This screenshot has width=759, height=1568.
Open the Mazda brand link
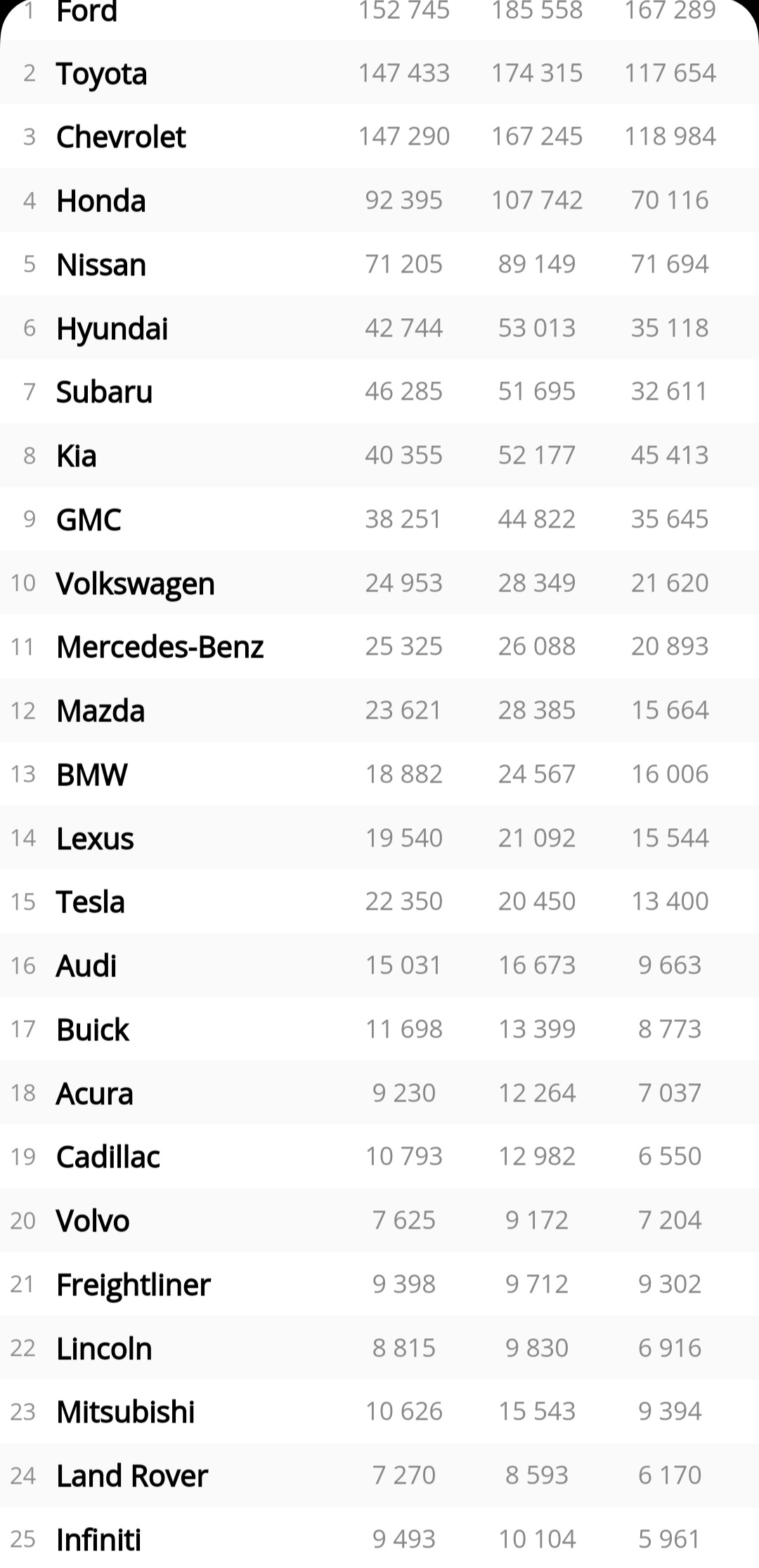100,711
